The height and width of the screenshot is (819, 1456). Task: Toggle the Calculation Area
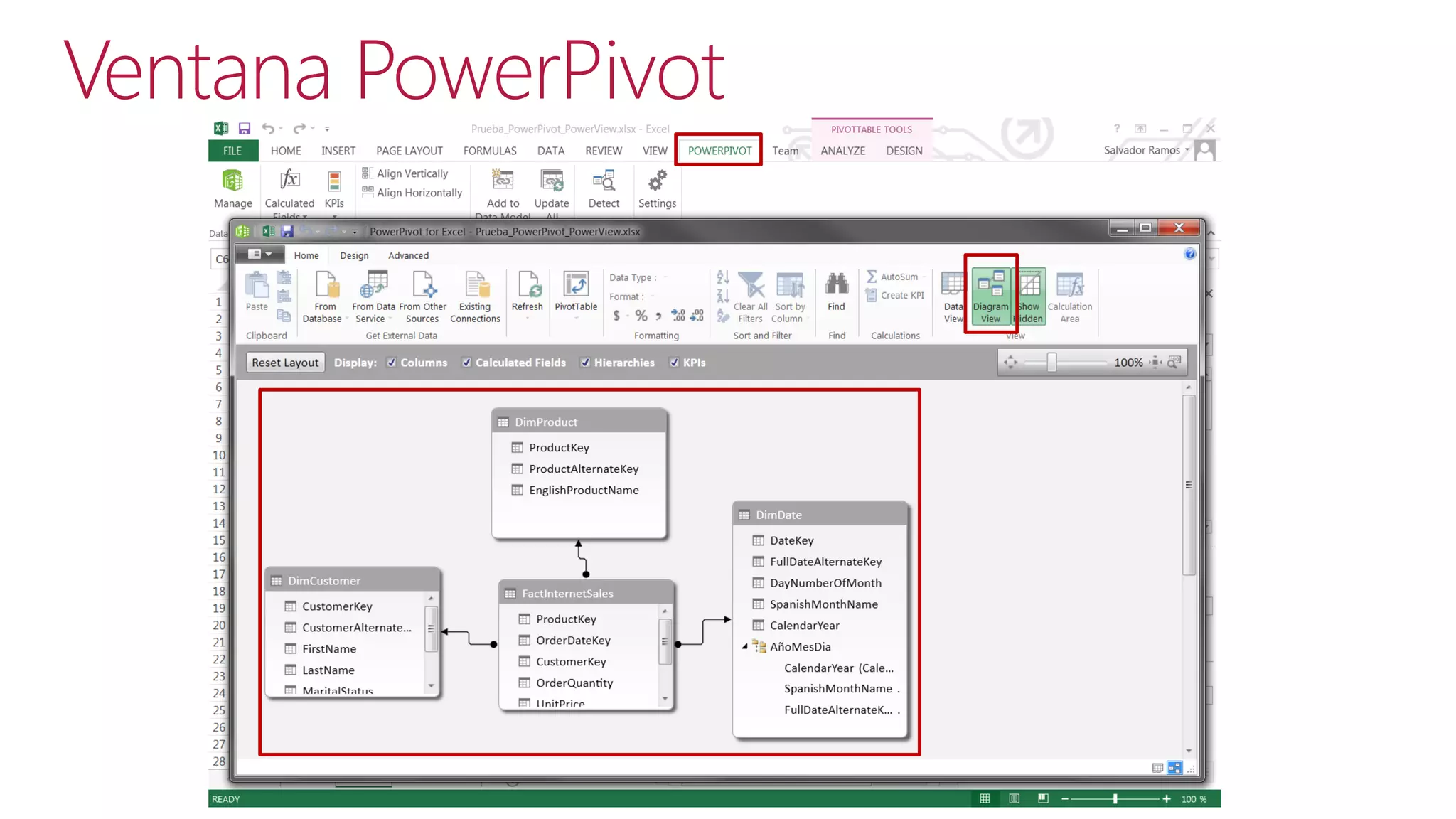click(x=1069, y=297)
